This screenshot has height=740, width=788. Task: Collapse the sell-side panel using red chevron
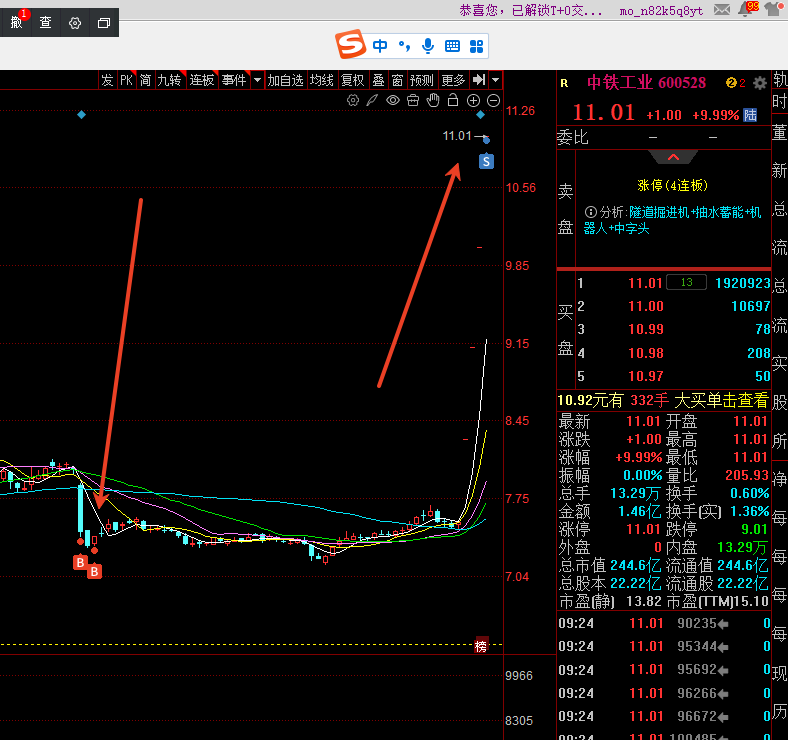(x=673, y=157)
